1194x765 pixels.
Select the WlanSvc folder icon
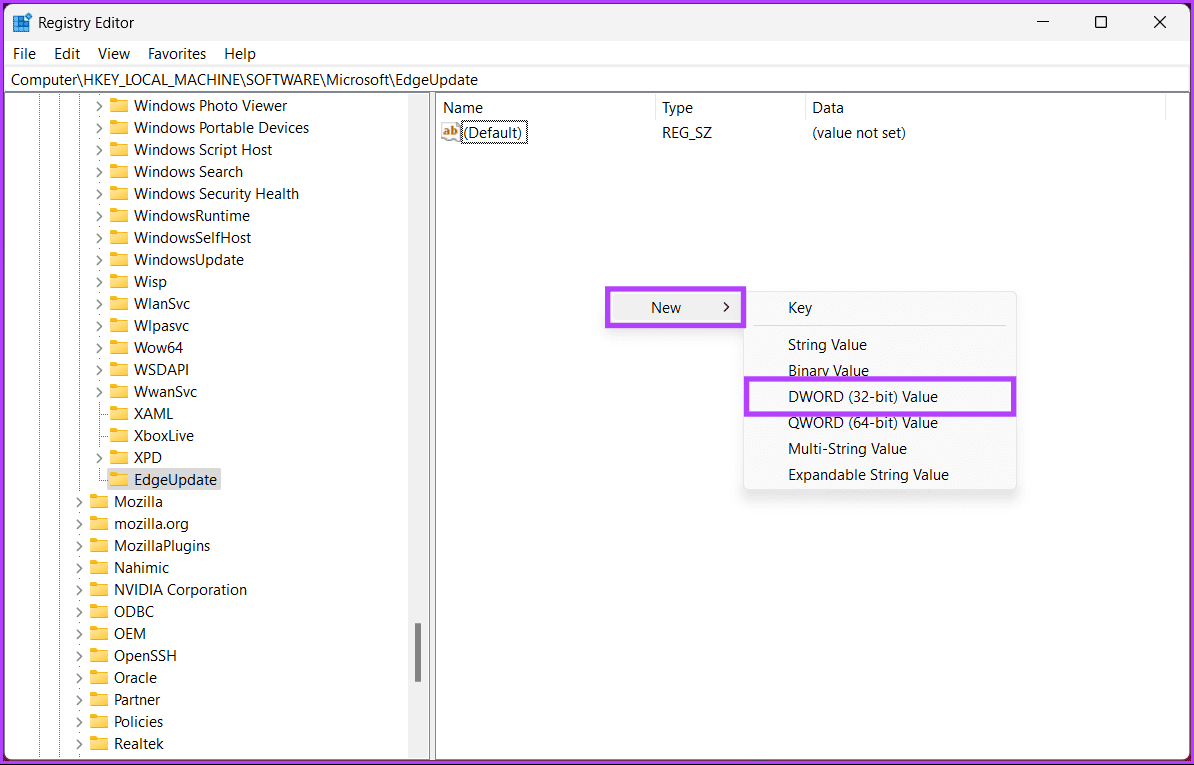119,304
